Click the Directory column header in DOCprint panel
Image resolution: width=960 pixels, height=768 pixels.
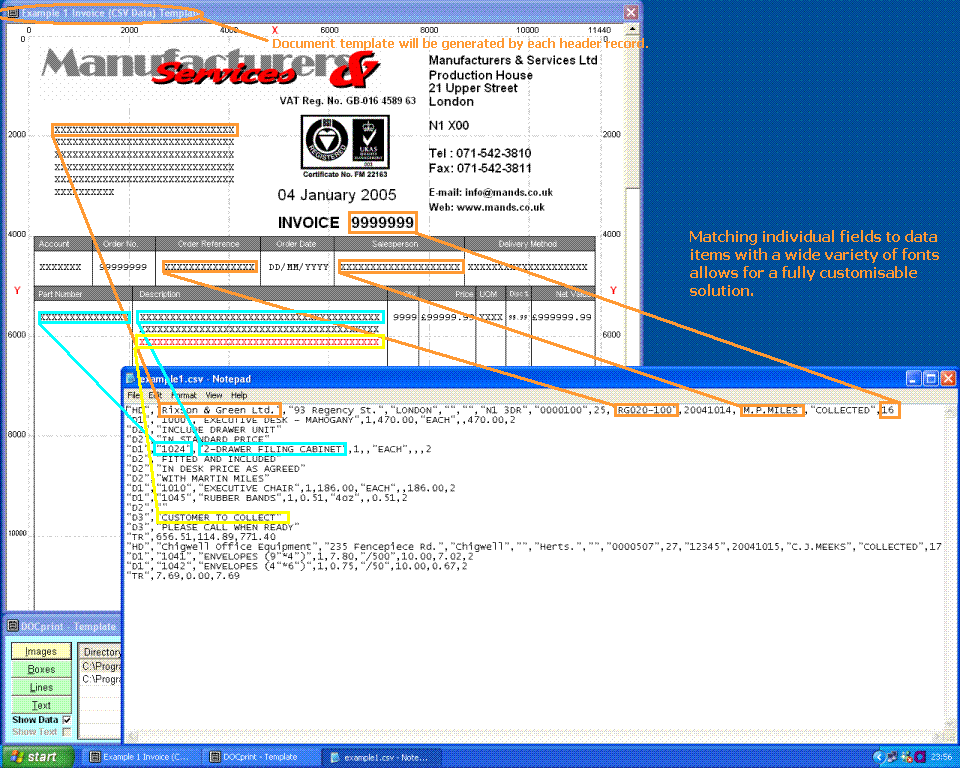(x=100, y=652)
